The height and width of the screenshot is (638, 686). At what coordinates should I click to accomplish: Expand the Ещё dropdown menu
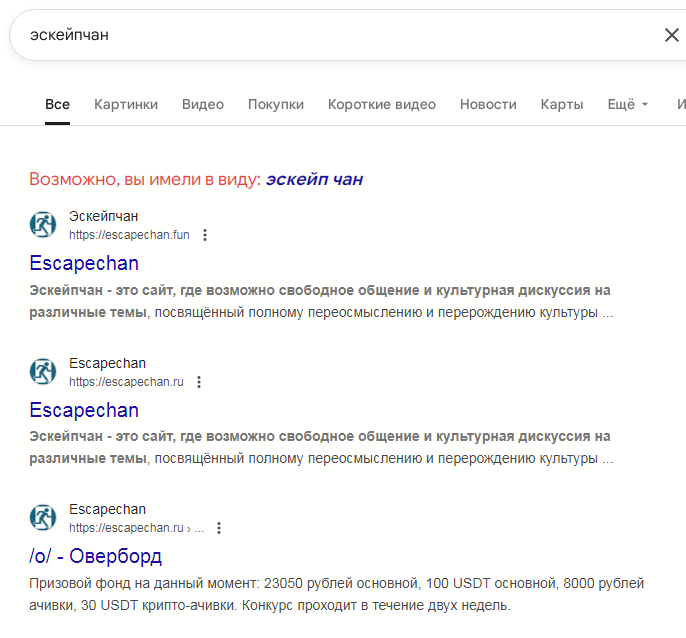point(627,104)
